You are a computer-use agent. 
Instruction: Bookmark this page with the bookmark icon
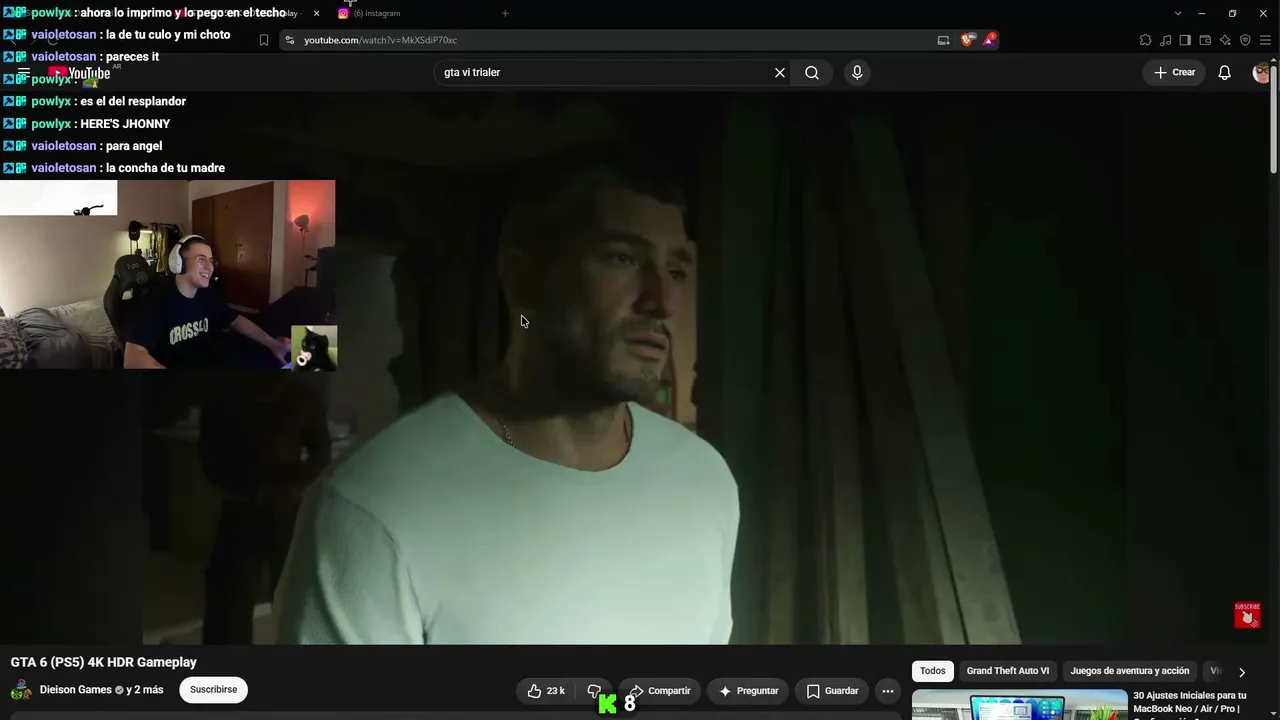[264, 40]
